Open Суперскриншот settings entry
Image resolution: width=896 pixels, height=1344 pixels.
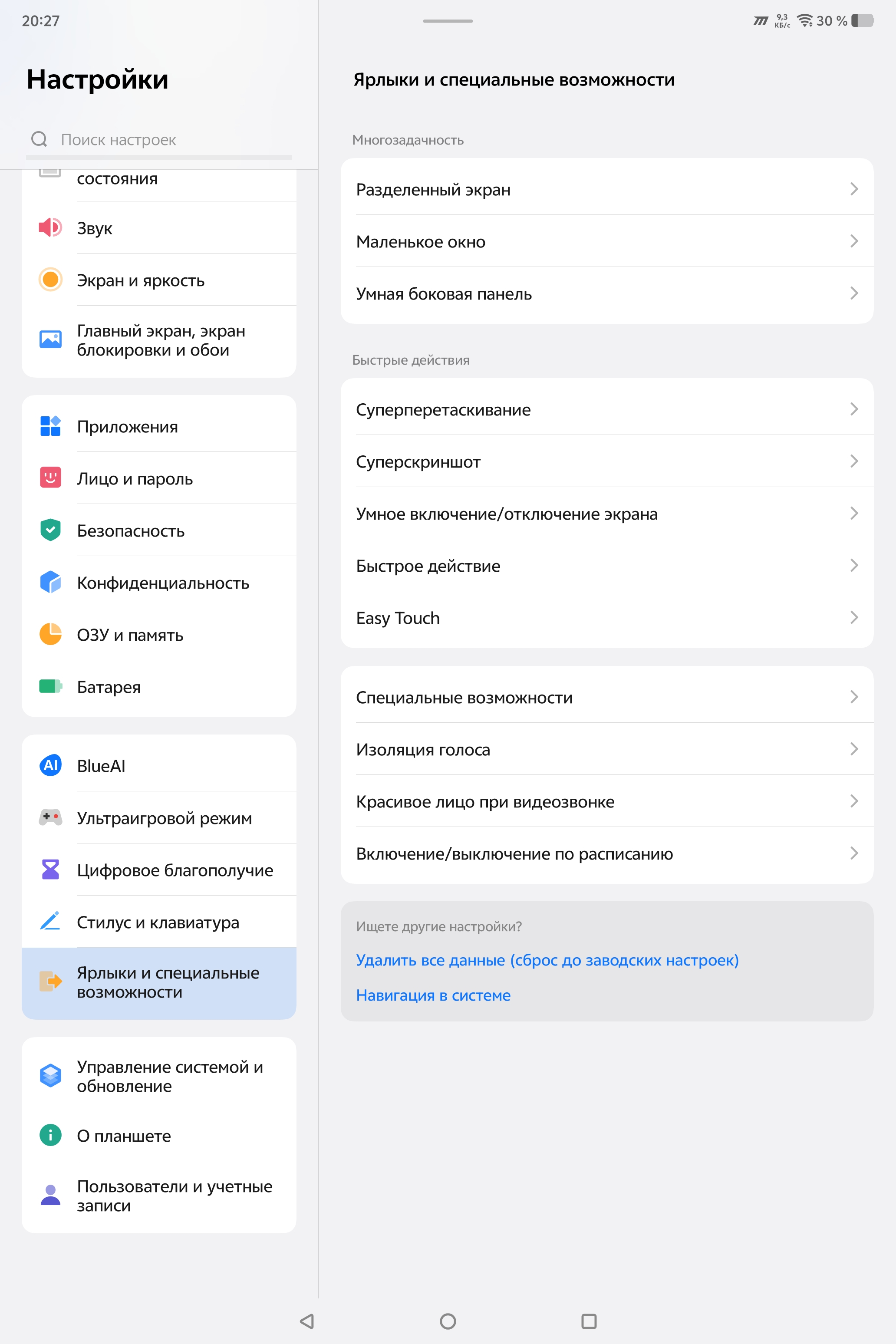(607, 461)
